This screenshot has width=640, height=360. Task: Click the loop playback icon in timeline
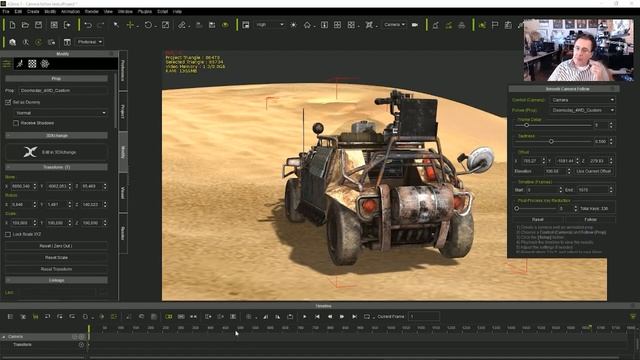[x=367, y=317]
